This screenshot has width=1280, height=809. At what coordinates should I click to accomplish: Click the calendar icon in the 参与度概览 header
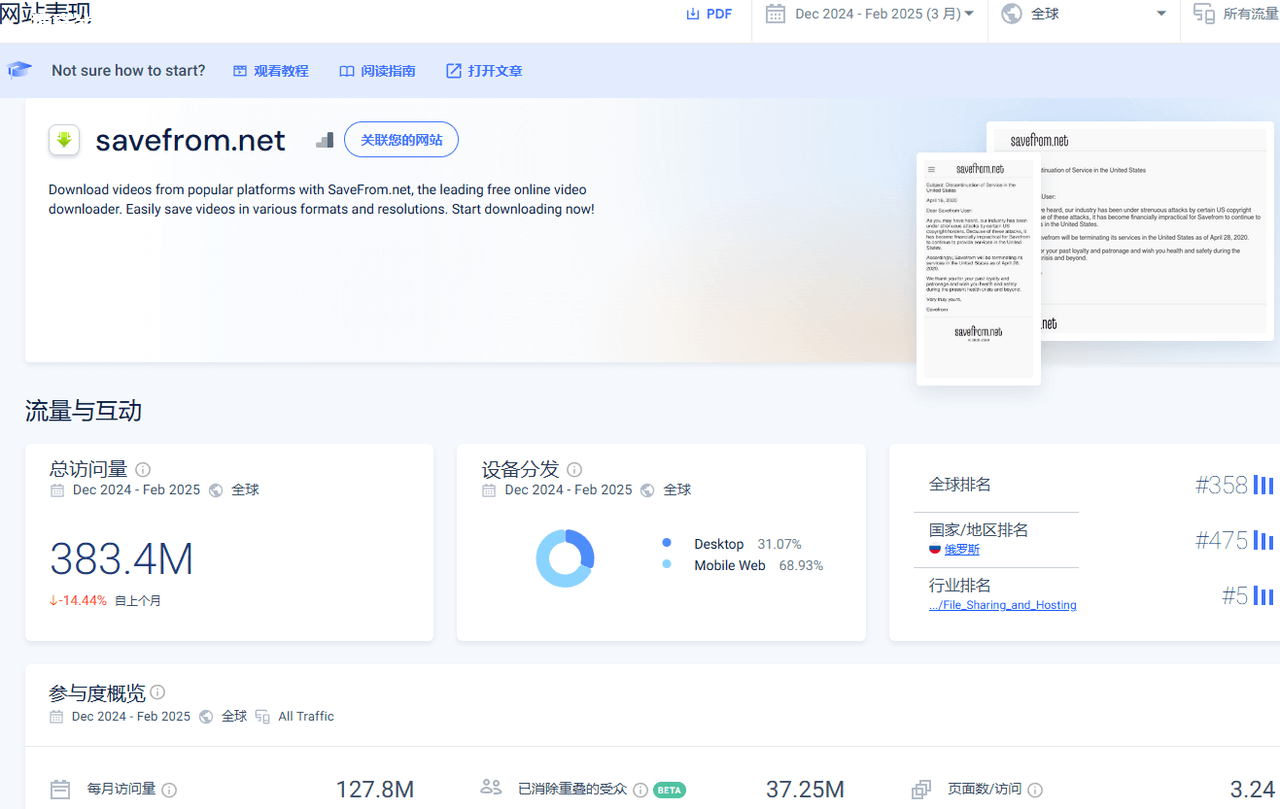[x=56, y=717]
